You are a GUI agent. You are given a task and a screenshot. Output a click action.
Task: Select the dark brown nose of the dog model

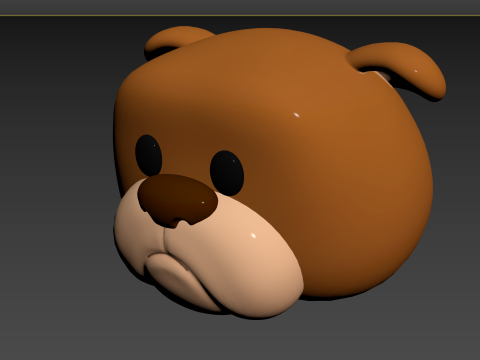[x=177, y=201]
